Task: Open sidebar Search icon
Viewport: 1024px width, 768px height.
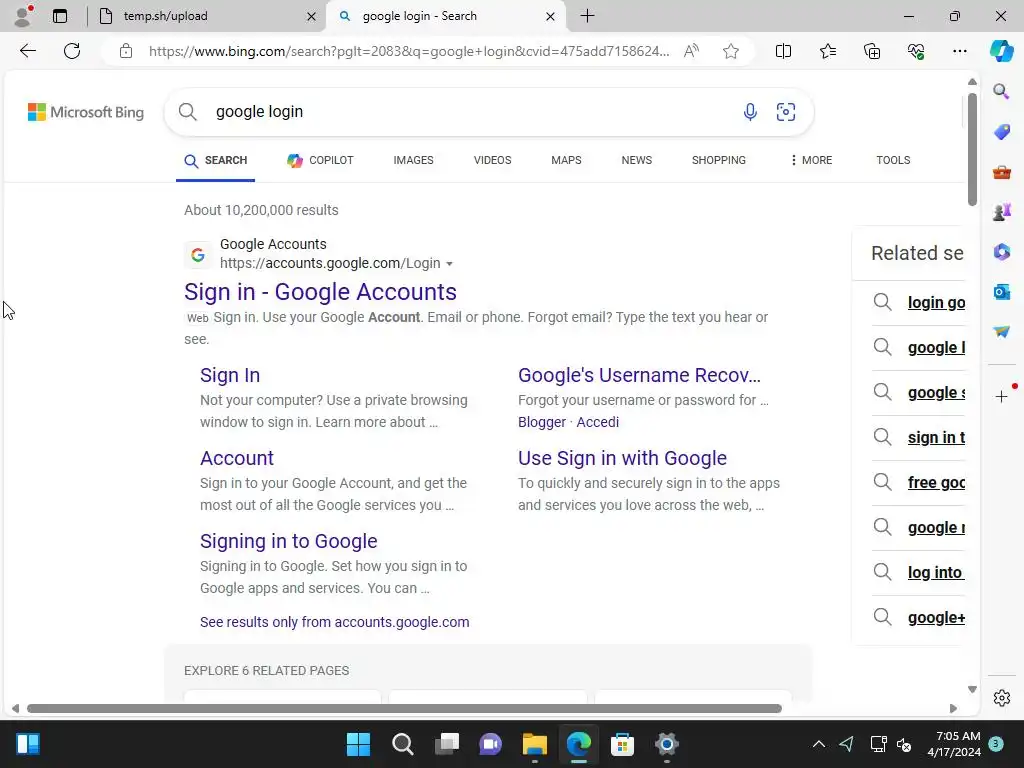Action: click(x=1001, y=91)
